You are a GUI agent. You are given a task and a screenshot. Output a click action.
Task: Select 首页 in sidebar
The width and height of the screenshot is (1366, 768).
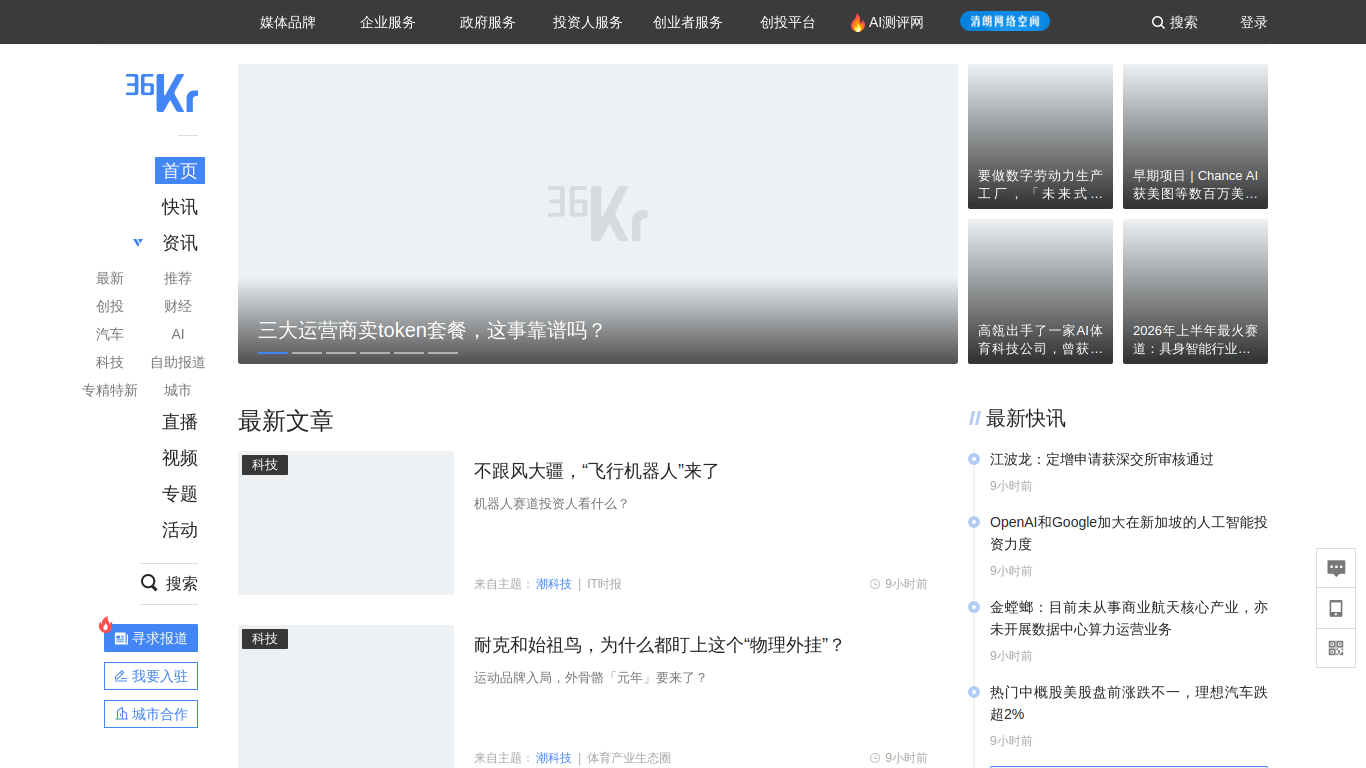tap(180, 171)
